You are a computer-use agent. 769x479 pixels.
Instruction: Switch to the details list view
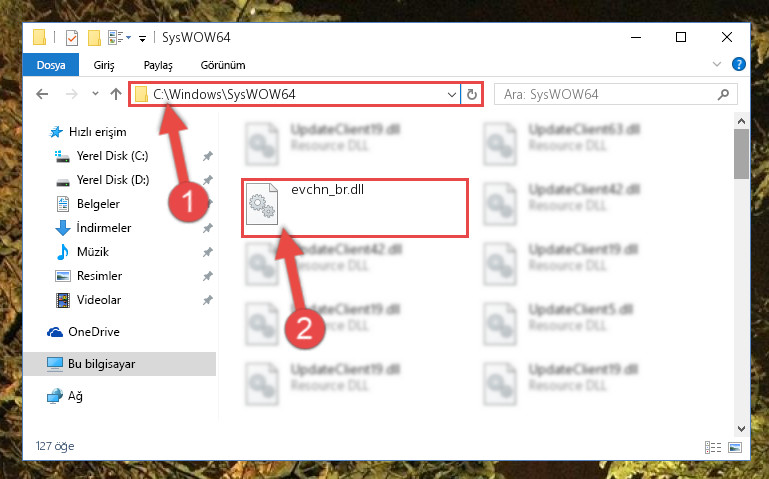pos(713,447)
